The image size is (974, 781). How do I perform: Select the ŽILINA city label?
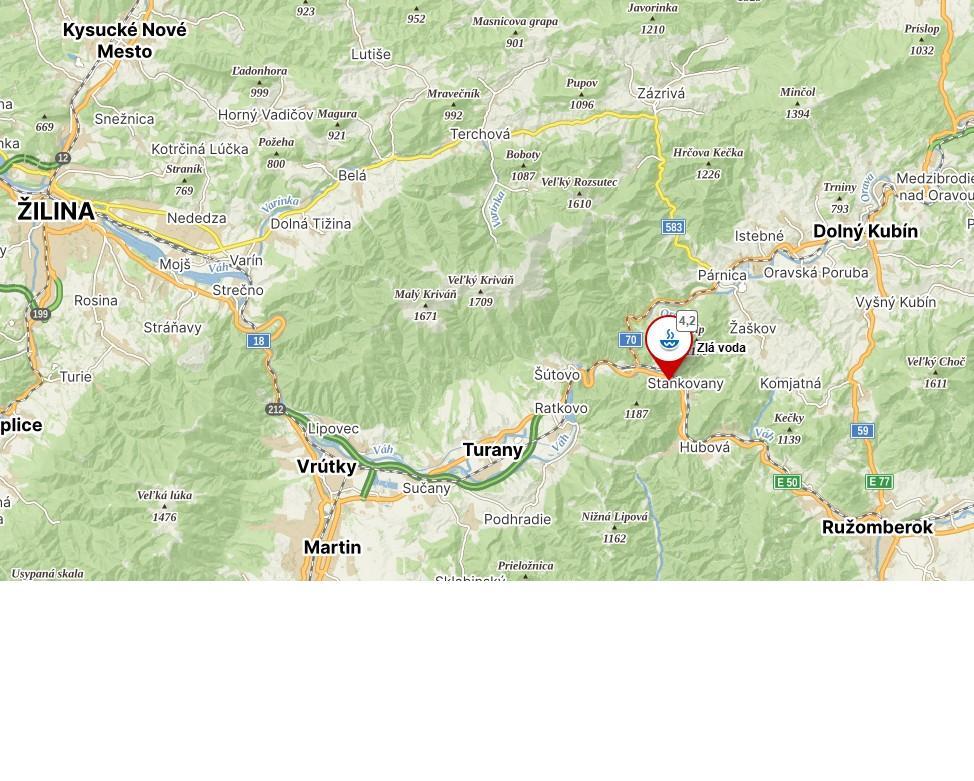tap(56, 211)
